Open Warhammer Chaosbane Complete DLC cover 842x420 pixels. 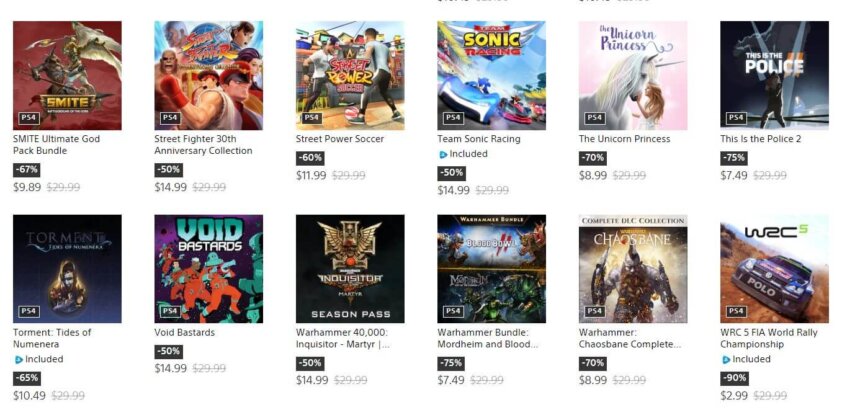click(633, 268)
